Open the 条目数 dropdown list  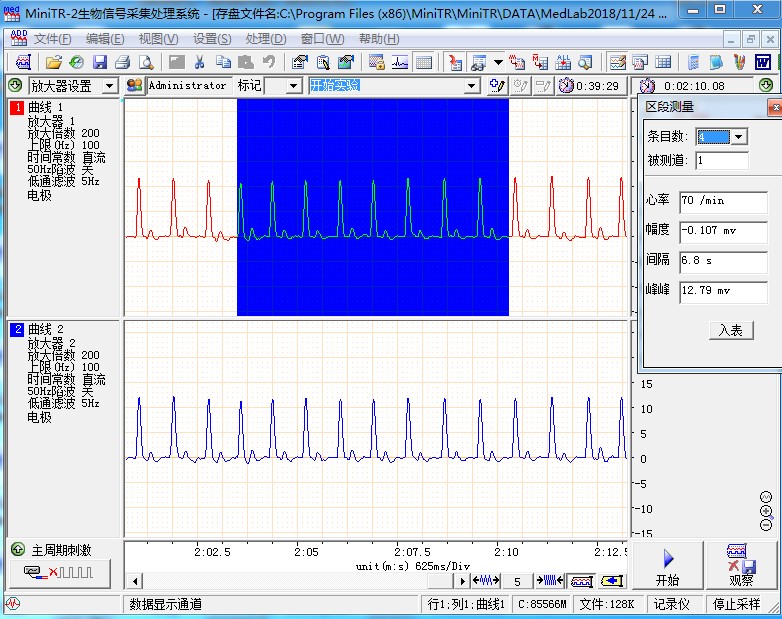pos(738,137)
